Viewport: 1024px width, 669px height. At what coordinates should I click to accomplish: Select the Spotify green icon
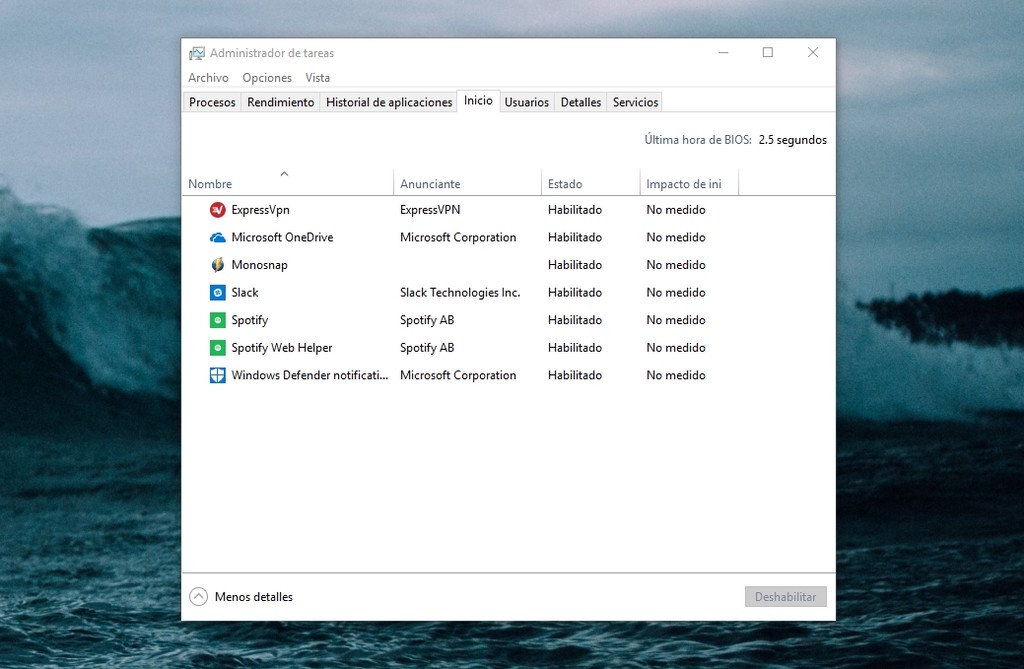(x=217, y=320)
